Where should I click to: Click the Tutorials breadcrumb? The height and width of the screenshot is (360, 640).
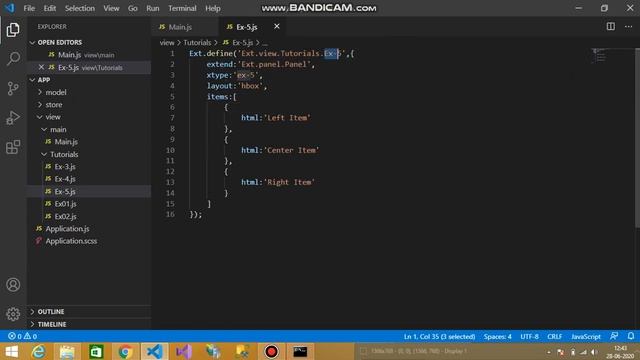click(197, 42)
